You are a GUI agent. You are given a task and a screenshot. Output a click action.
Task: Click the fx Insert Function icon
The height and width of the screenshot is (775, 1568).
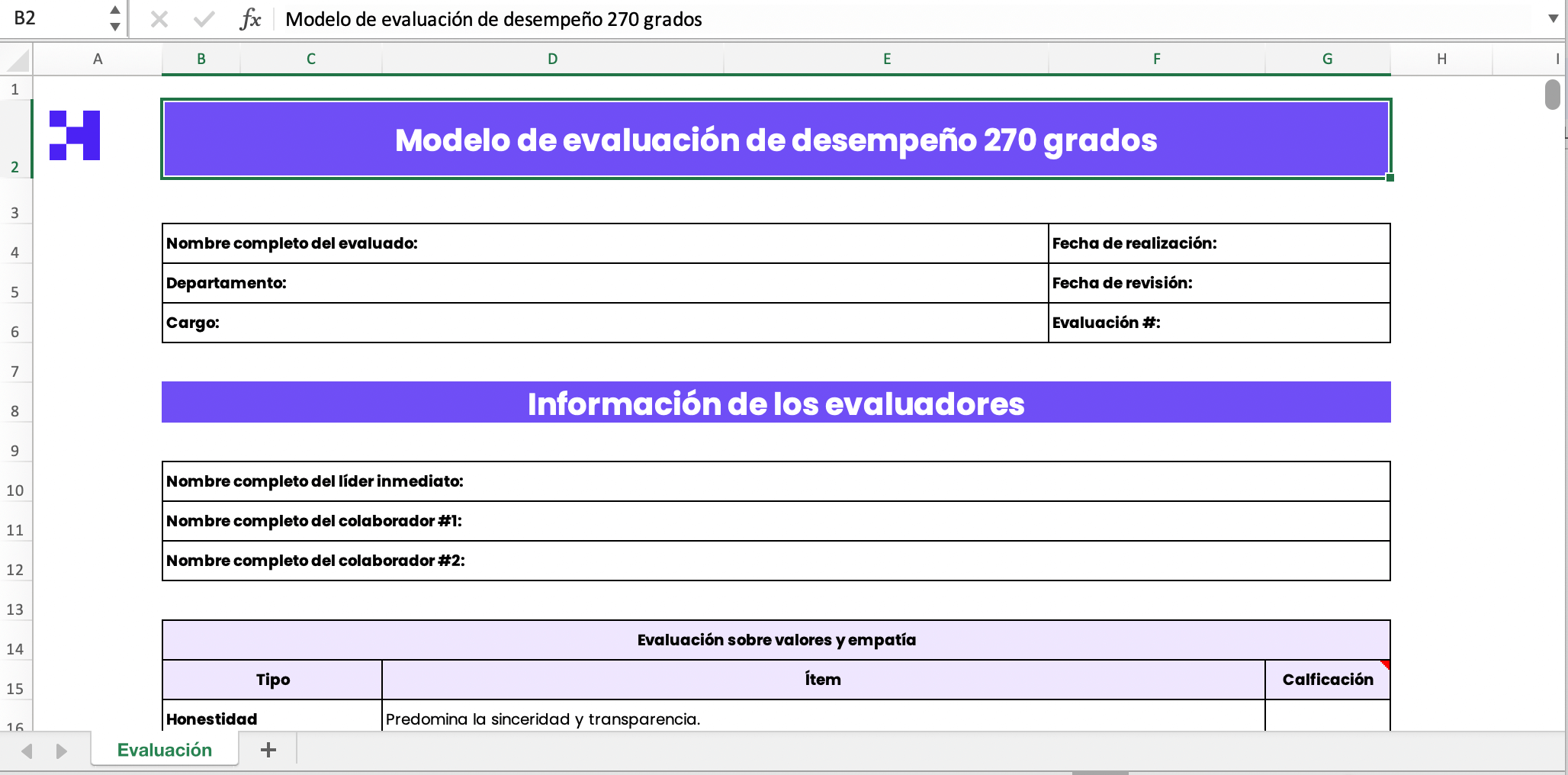[252, 20]
